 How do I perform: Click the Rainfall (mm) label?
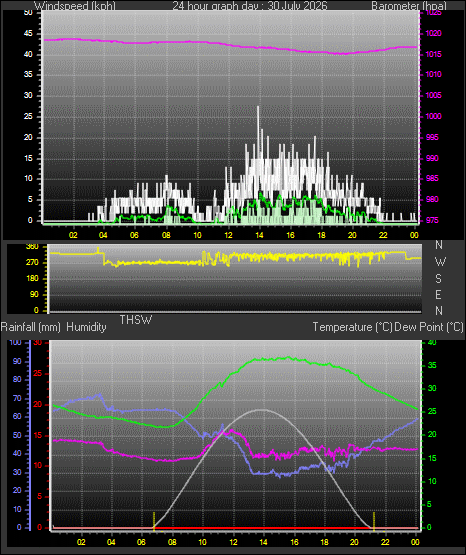click(x=30, y=327)
